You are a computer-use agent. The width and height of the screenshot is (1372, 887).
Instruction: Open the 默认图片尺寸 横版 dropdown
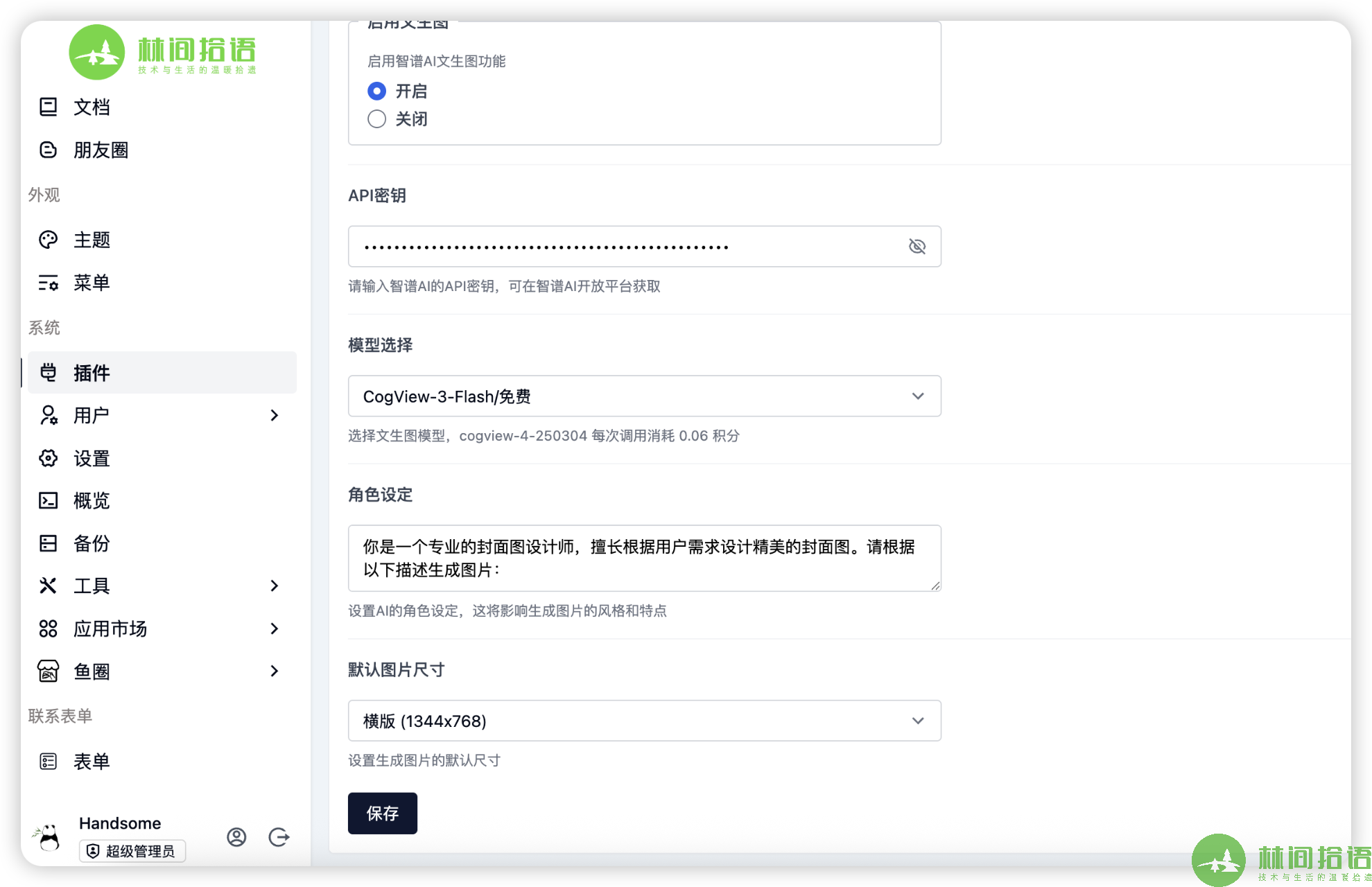coord(644,721)
